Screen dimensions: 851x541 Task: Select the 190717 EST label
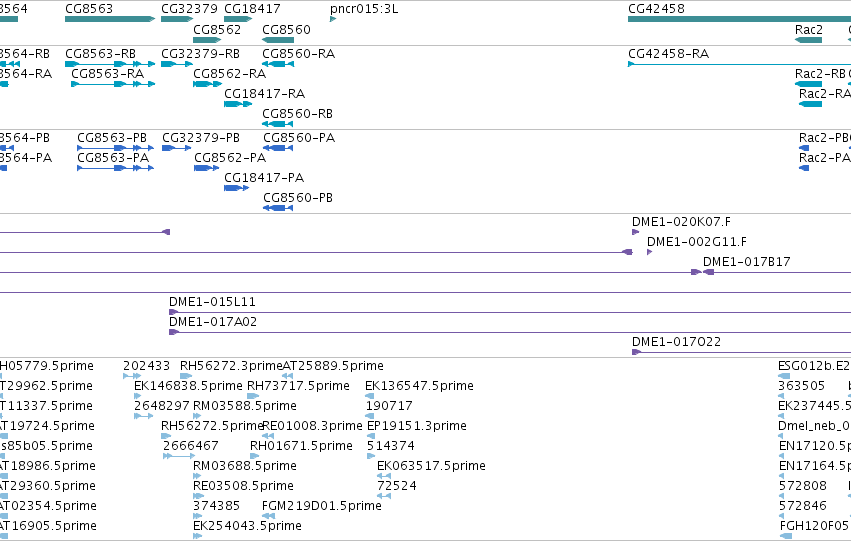[x=389, y=406]
